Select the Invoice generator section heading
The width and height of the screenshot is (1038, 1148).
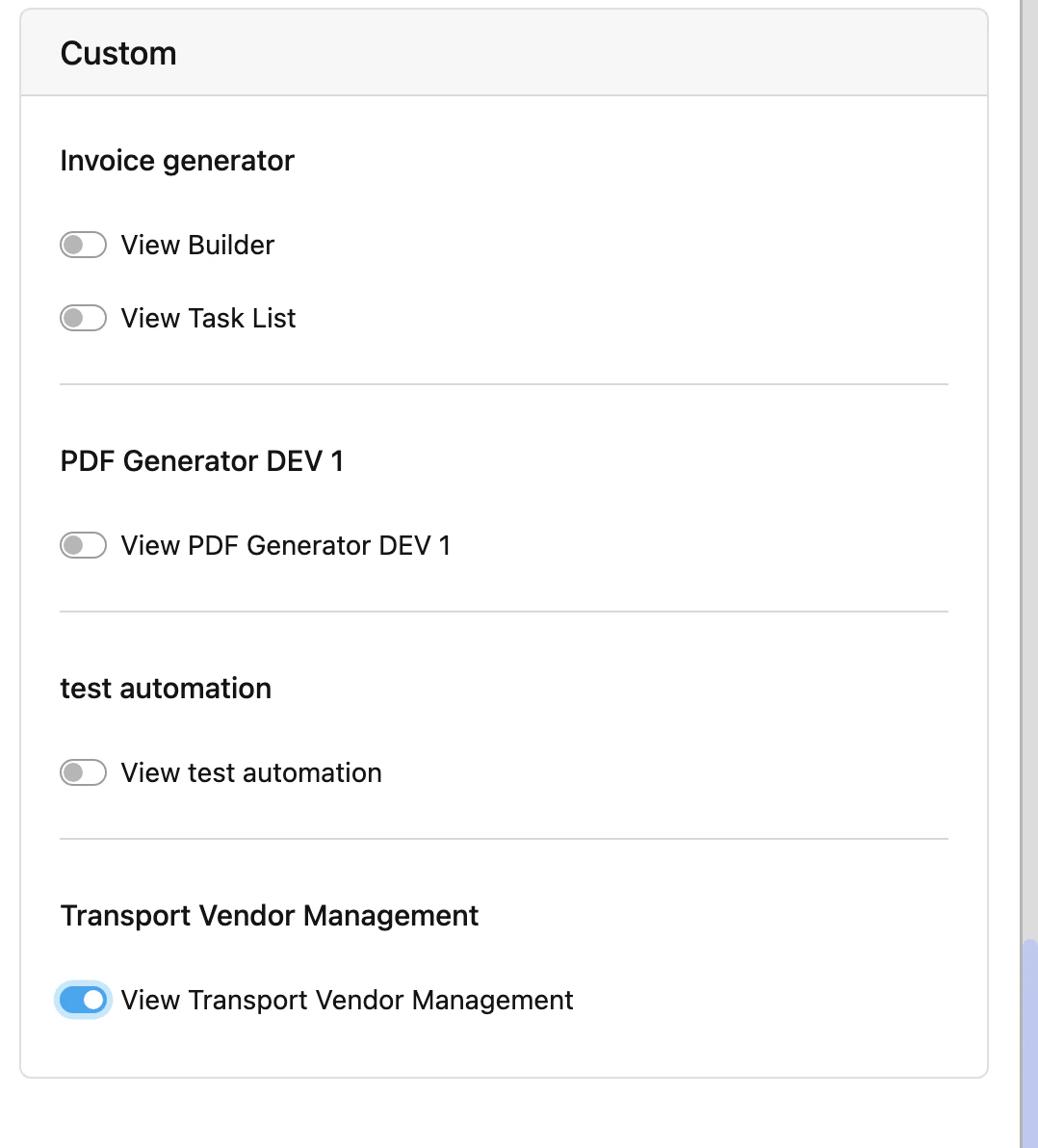177,160
